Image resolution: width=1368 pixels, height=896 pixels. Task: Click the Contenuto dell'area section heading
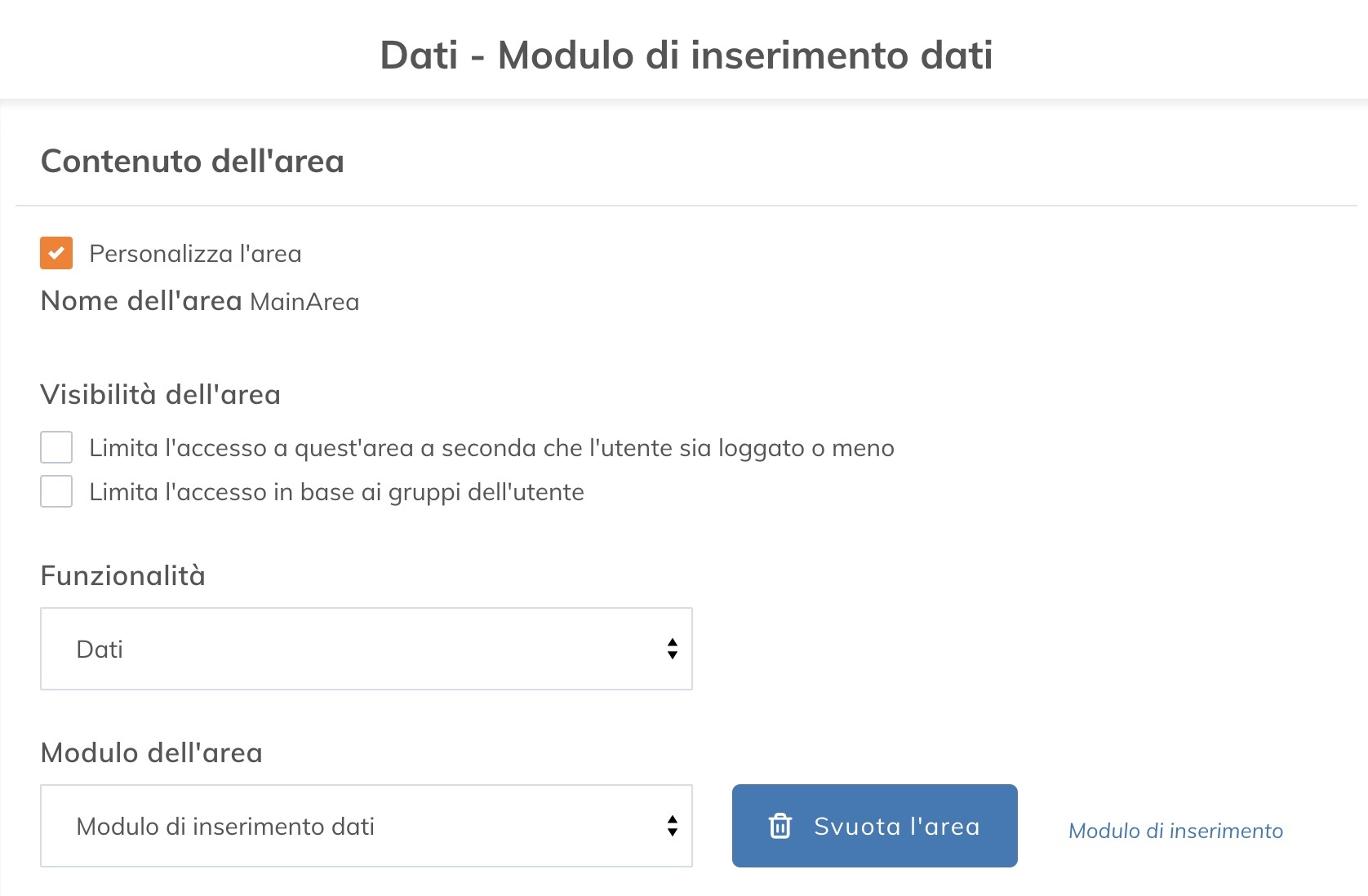[193, 161]
